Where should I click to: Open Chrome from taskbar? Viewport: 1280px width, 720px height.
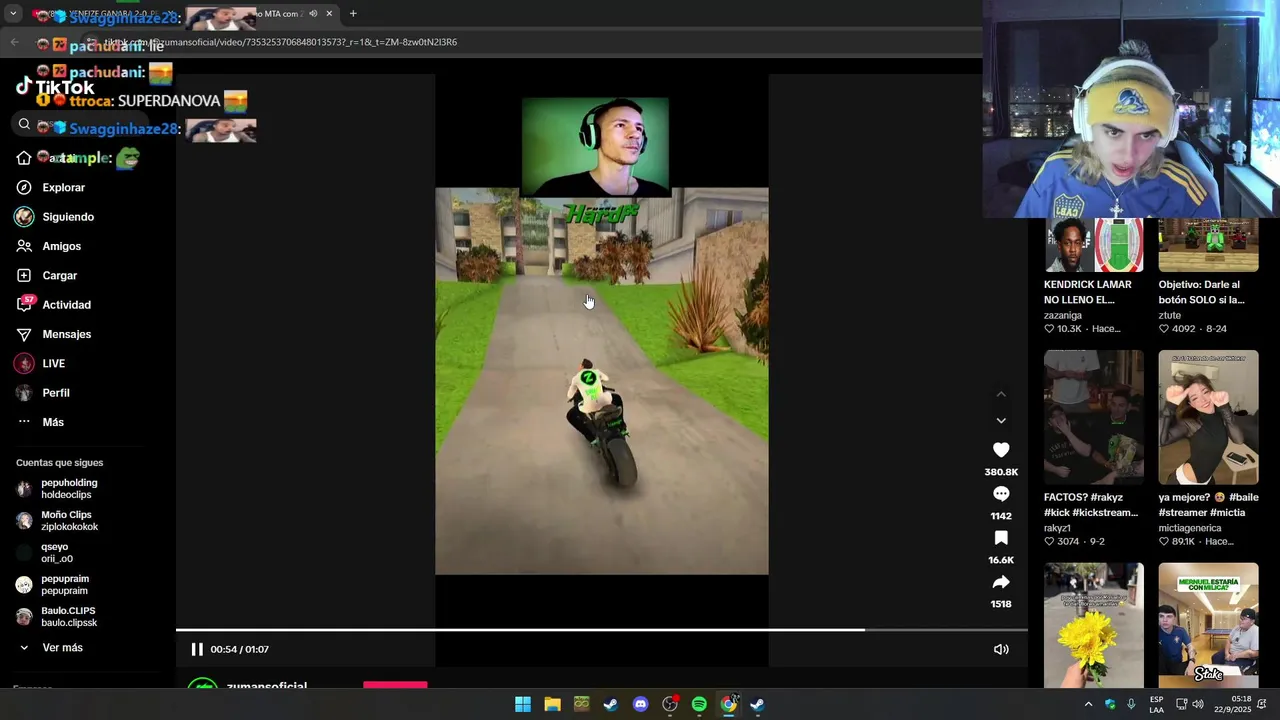tap(729, 704)
